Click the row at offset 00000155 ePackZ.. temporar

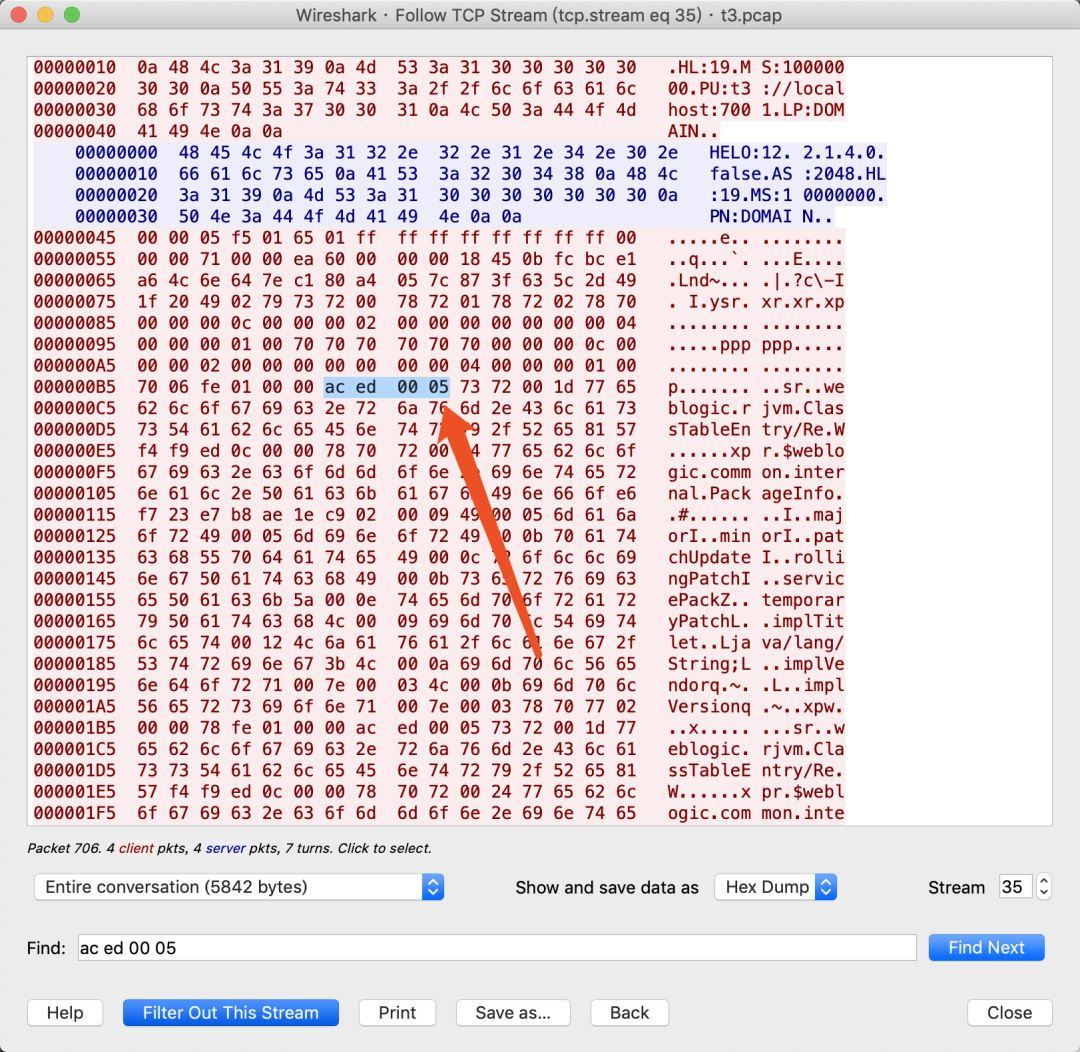point(439,600)
